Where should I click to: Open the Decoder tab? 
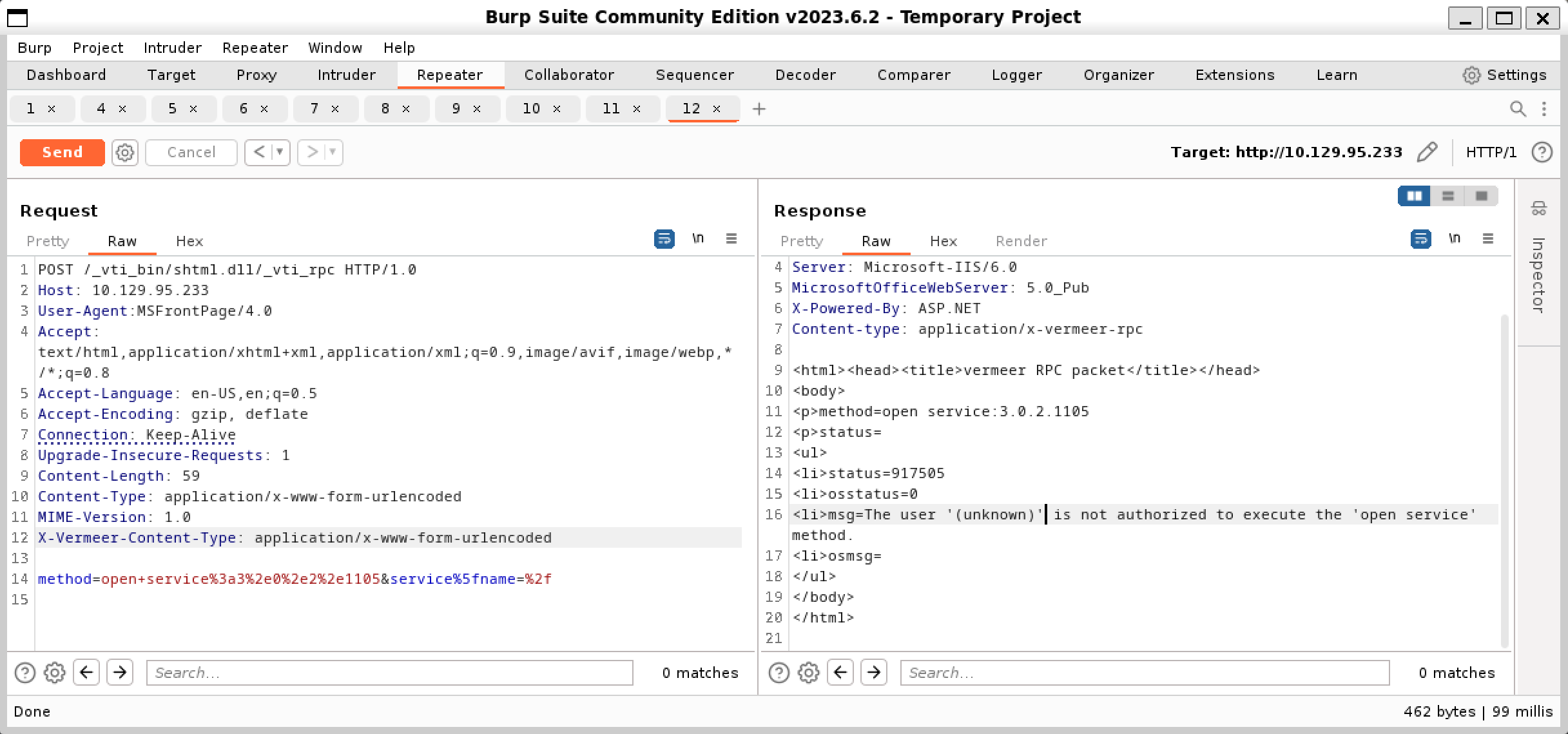point(805,75)
